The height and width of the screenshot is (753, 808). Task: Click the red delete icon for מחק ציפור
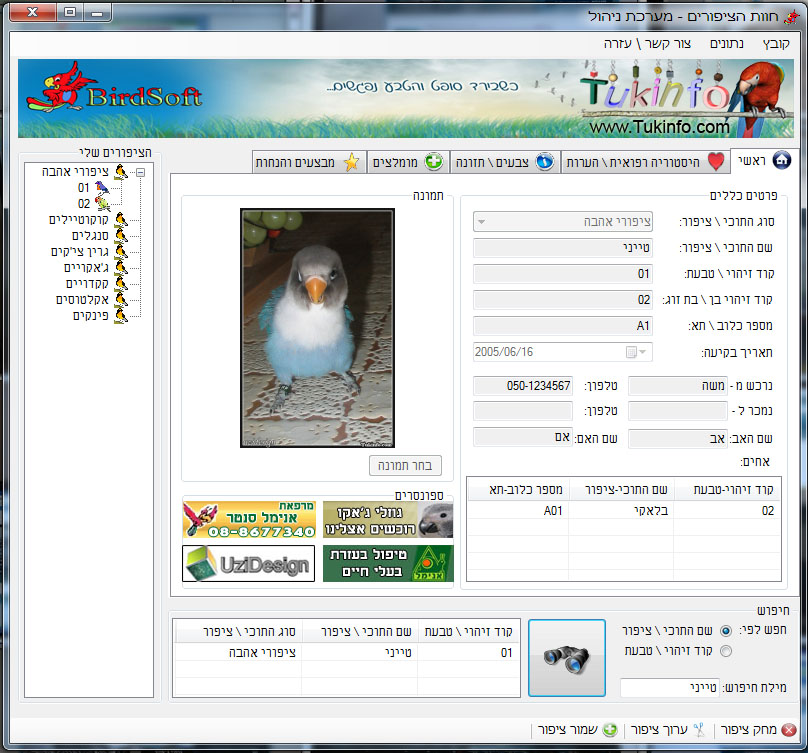(790, 730)
